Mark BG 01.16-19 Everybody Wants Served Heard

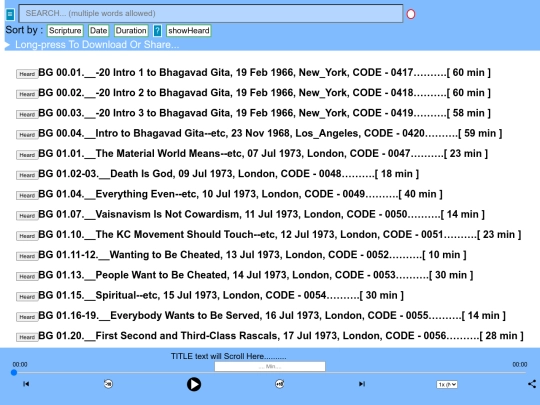click(x=27, y=317)
